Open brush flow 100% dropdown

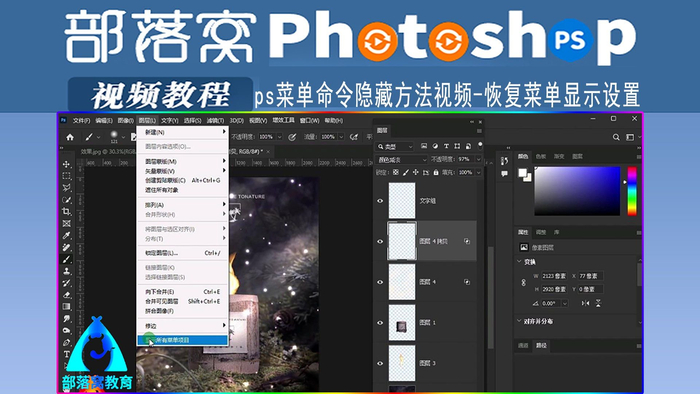[x=341, y=137]
